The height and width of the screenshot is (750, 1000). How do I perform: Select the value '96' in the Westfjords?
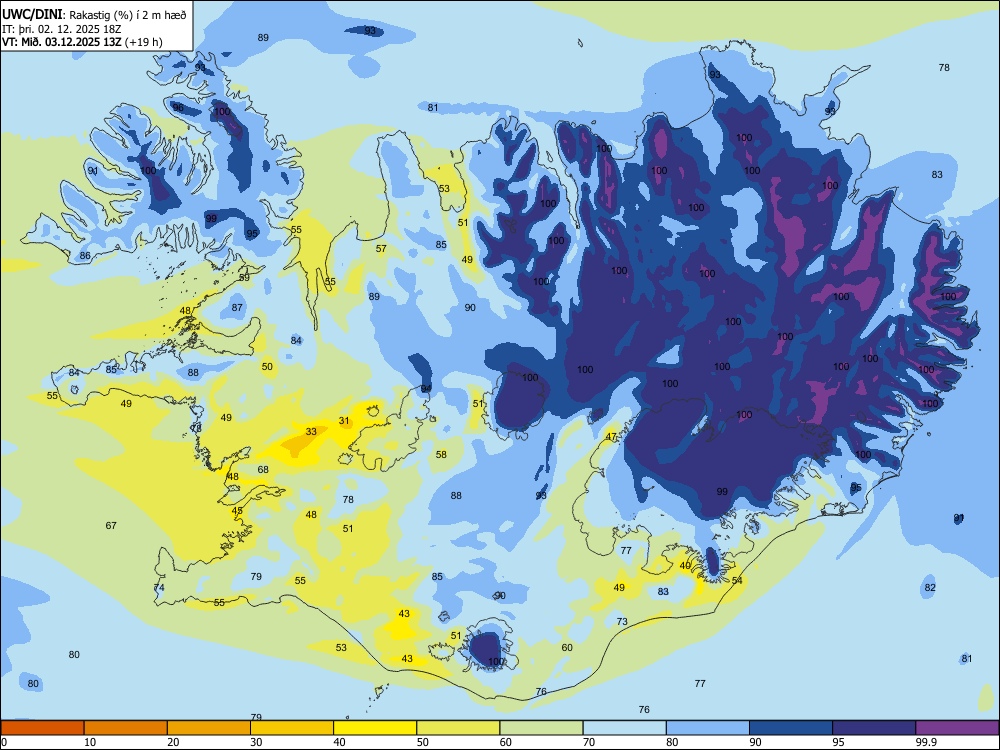pos(178,108)
